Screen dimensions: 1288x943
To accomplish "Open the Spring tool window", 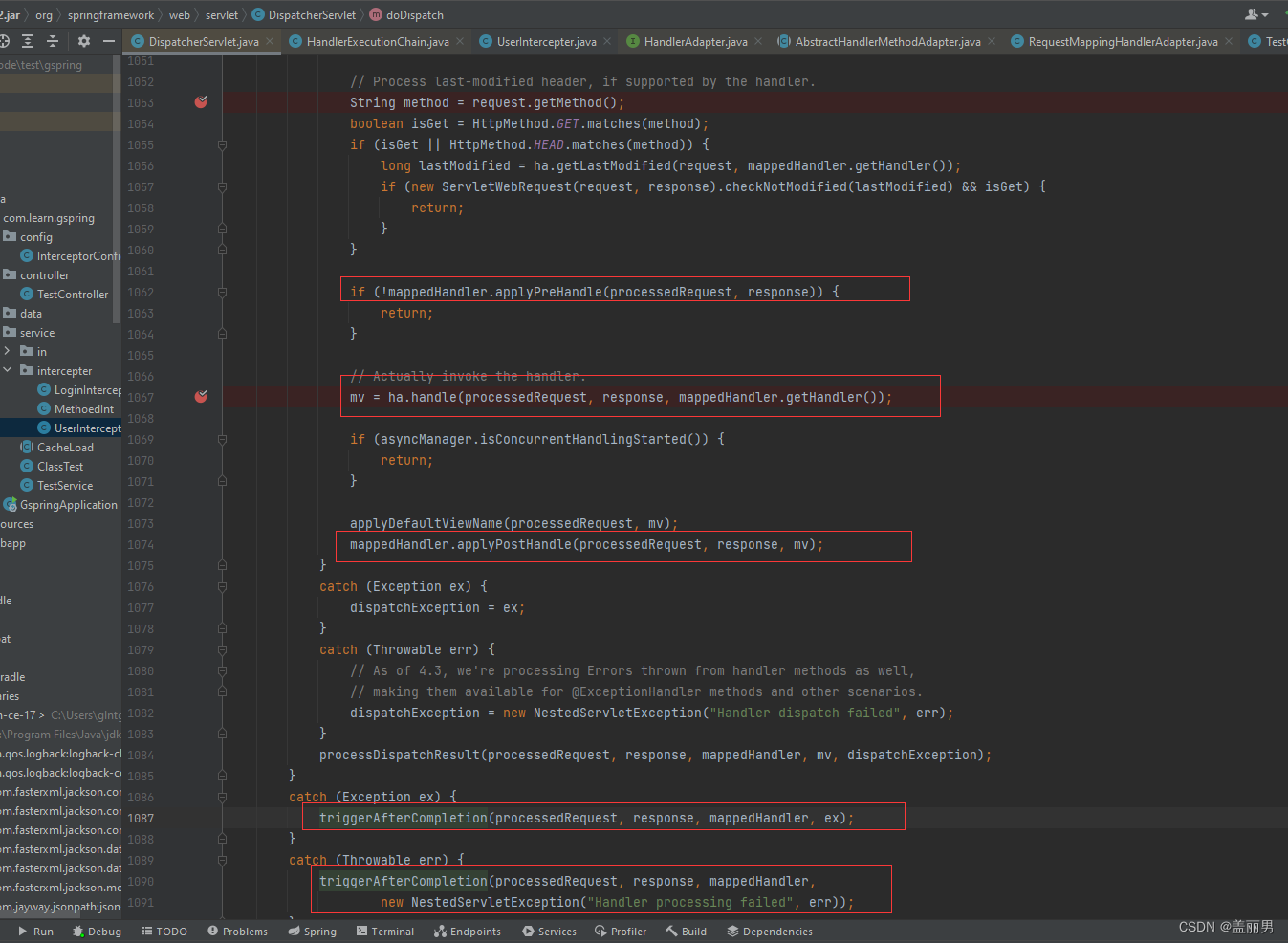I will click(313, 932).
